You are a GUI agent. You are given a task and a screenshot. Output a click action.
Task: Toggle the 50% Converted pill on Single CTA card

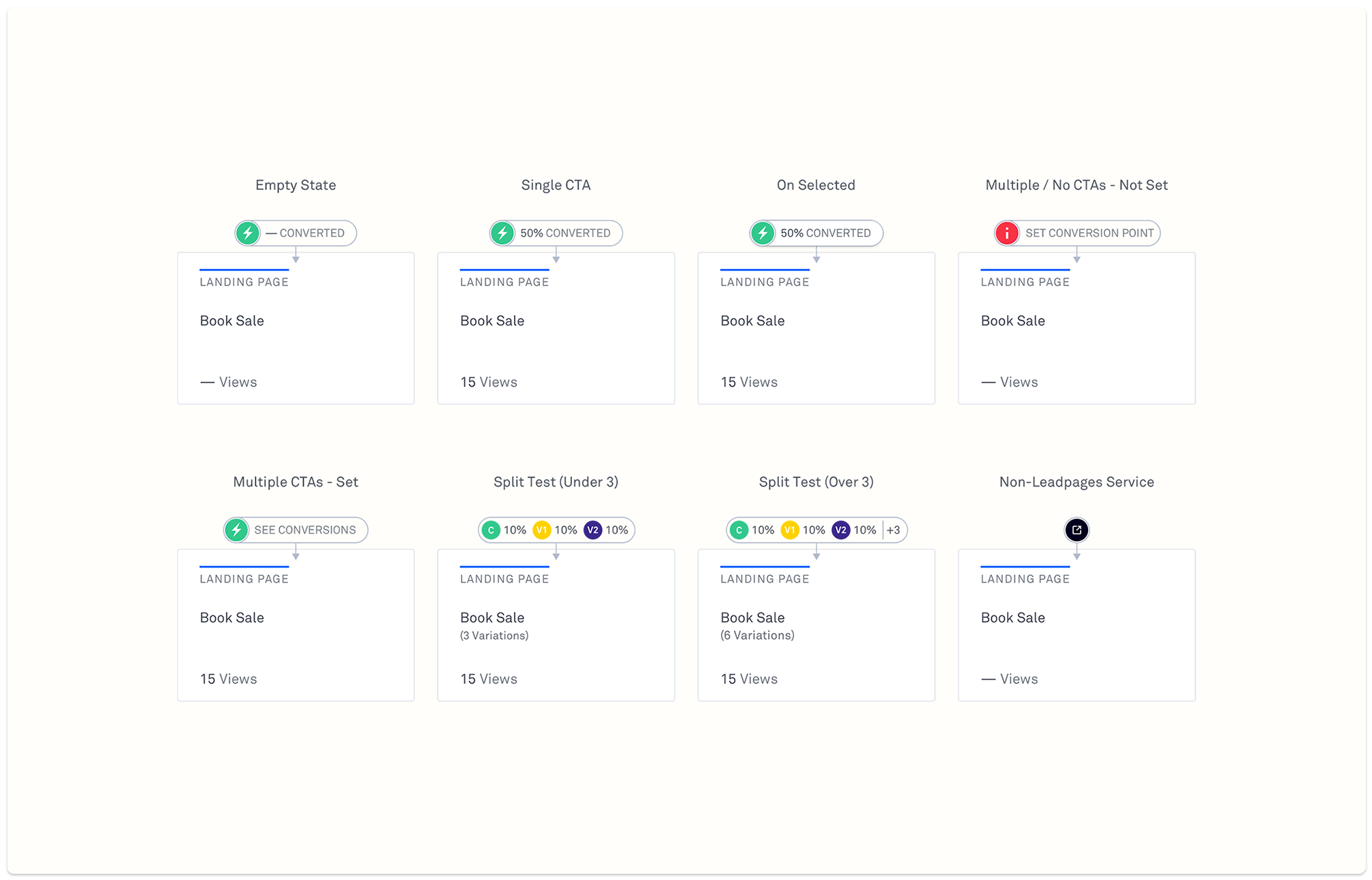[x=555, y=233]
